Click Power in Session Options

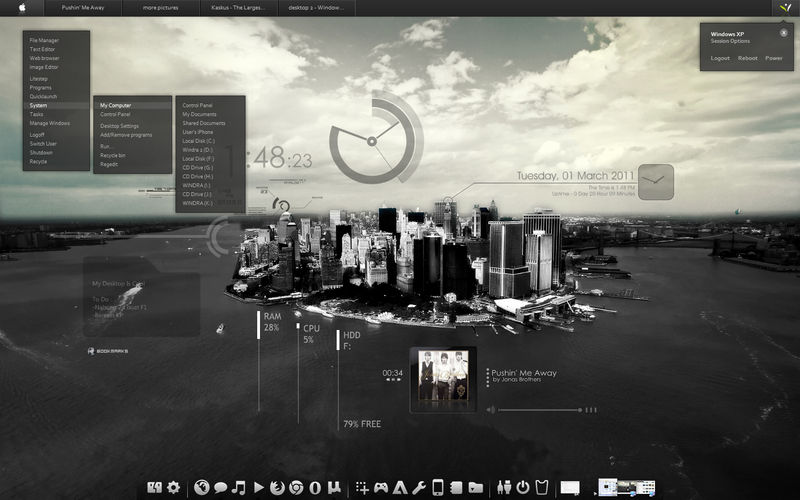click(773, 58)
